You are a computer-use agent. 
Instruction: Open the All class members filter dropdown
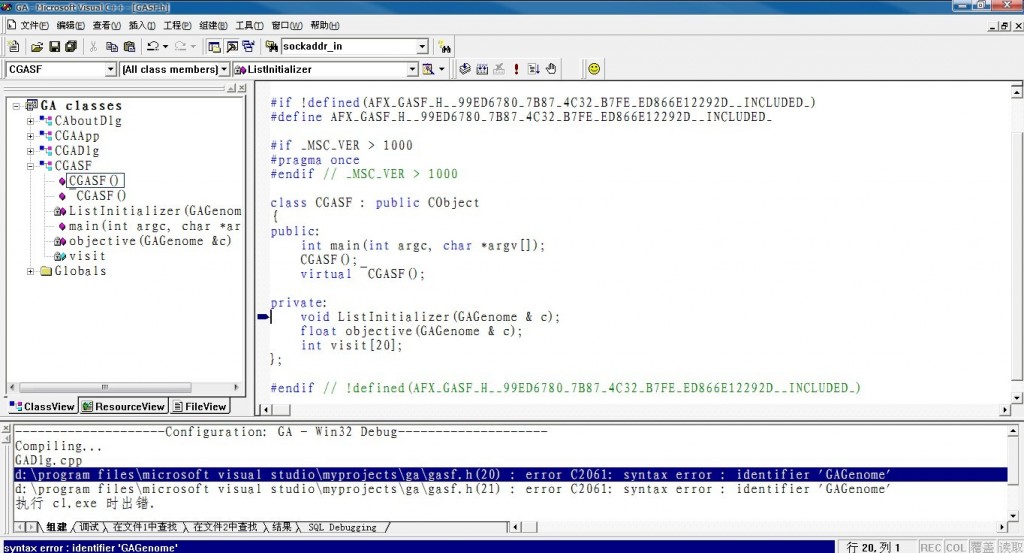coord(224,69)
